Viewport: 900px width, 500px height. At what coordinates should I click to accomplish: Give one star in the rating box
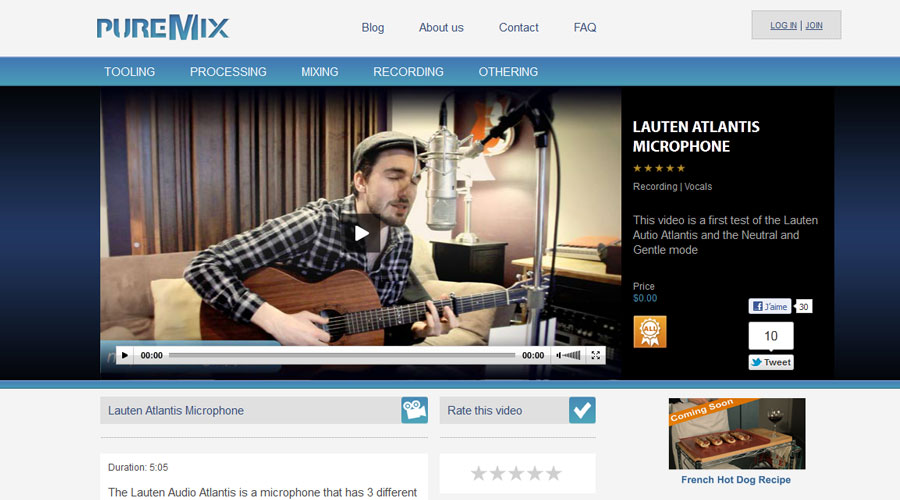[x=479, y=473]
